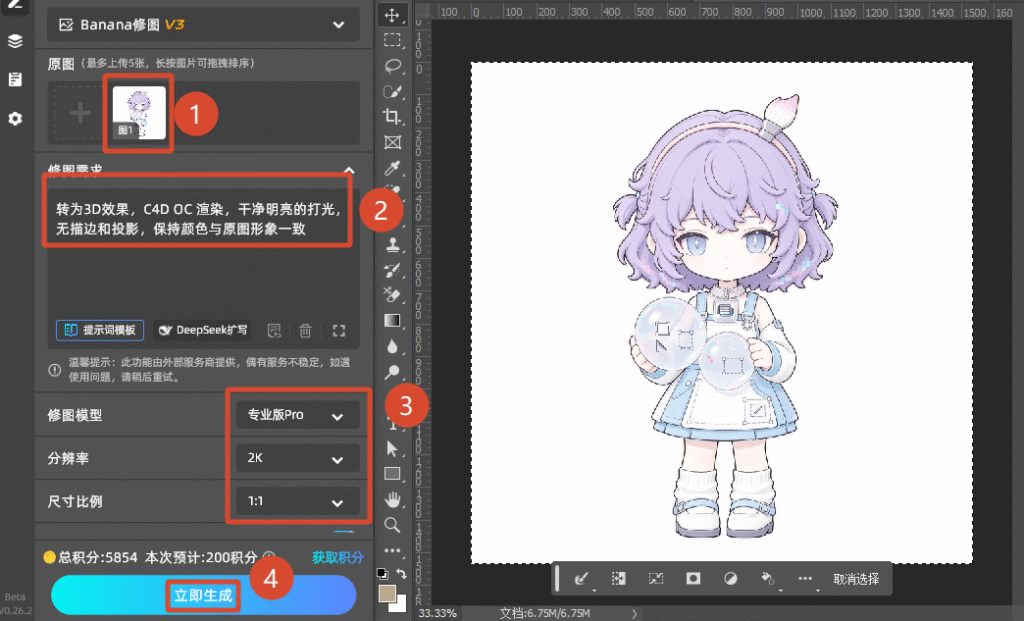Screen dimensions: 1024x621
Task: Expand the prompt box to fullscreen
Action: click(x=338, y=330)
